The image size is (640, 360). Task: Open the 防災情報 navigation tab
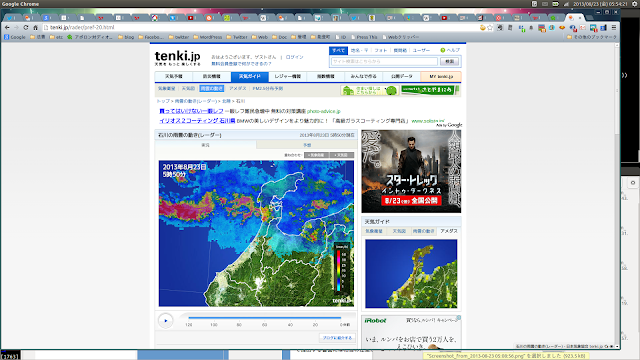click(x=211, y=76)
